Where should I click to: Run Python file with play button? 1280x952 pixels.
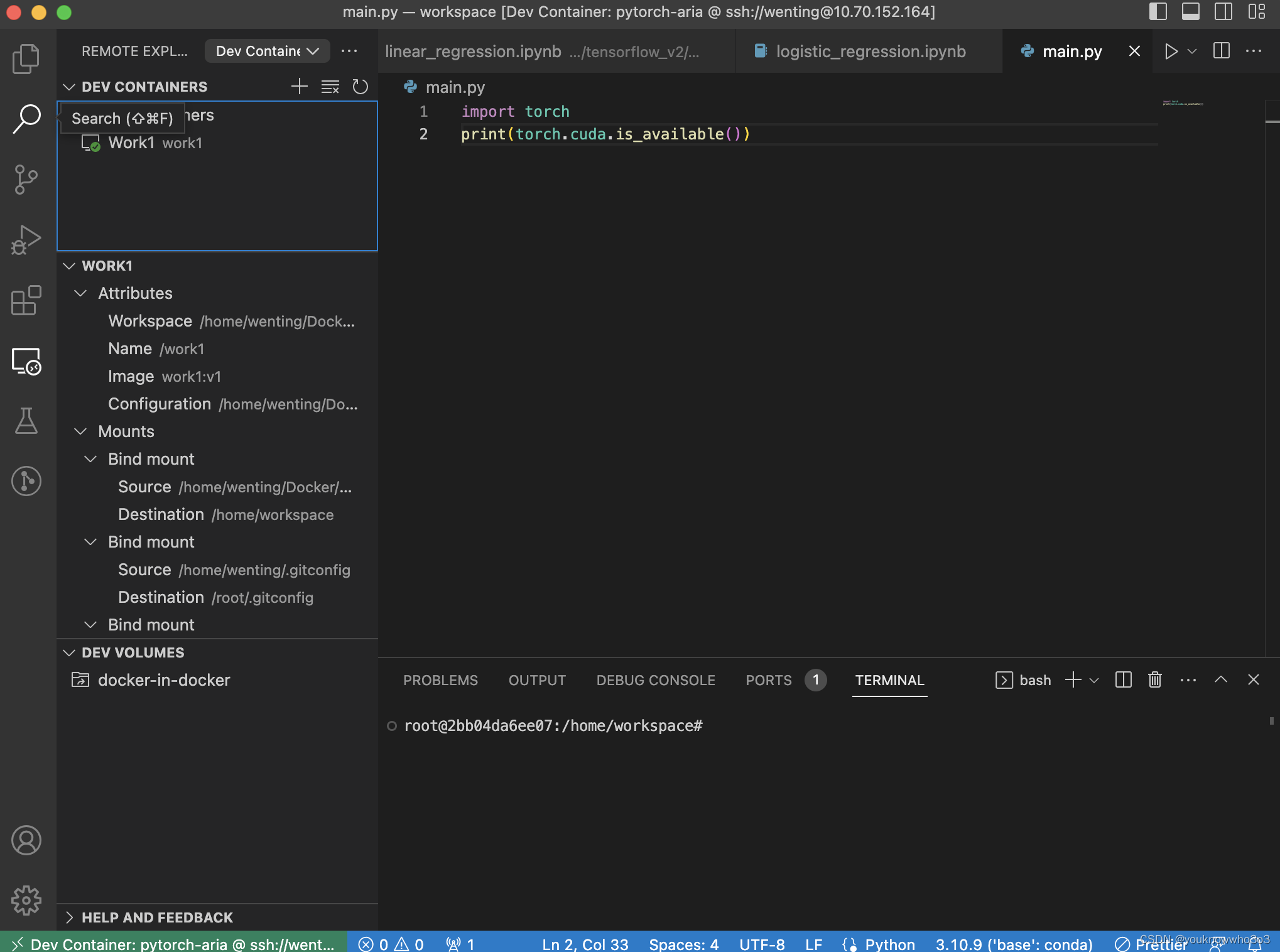[x=1170, y=51]
